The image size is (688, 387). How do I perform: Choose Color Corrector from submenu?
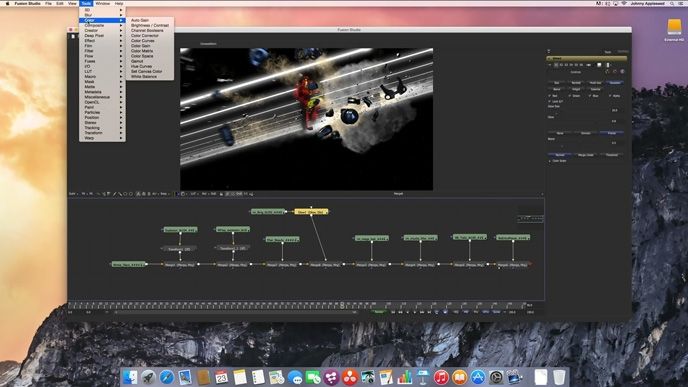[x=150, y=36]
